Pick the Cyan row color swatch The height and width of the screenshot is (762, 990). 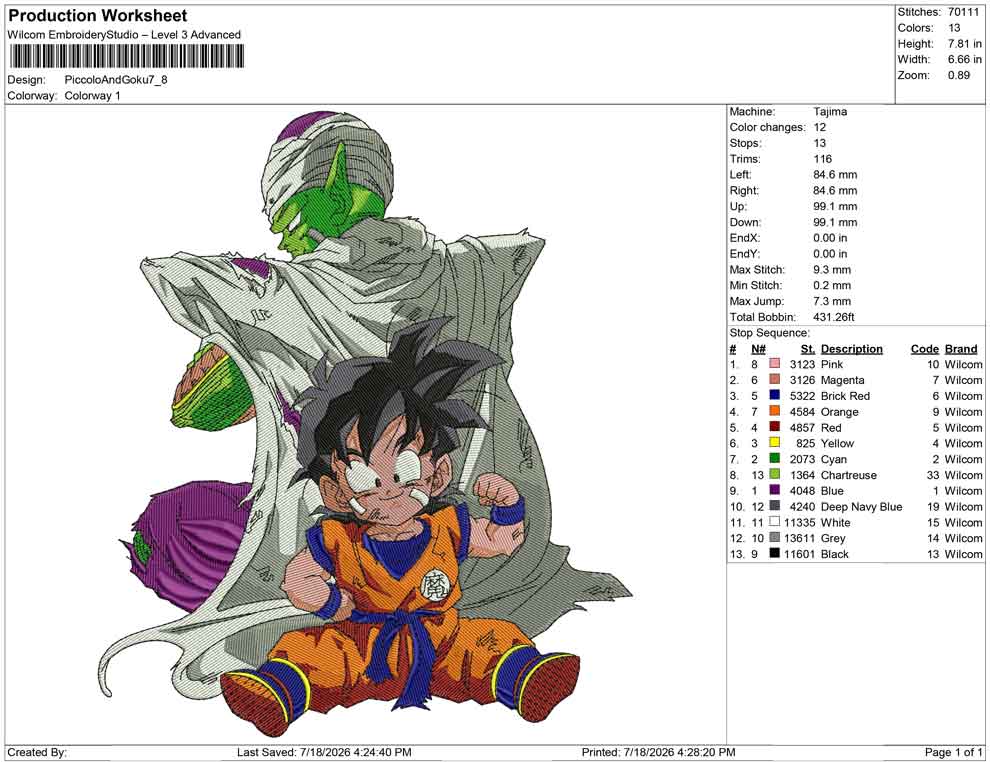[775, 458]
